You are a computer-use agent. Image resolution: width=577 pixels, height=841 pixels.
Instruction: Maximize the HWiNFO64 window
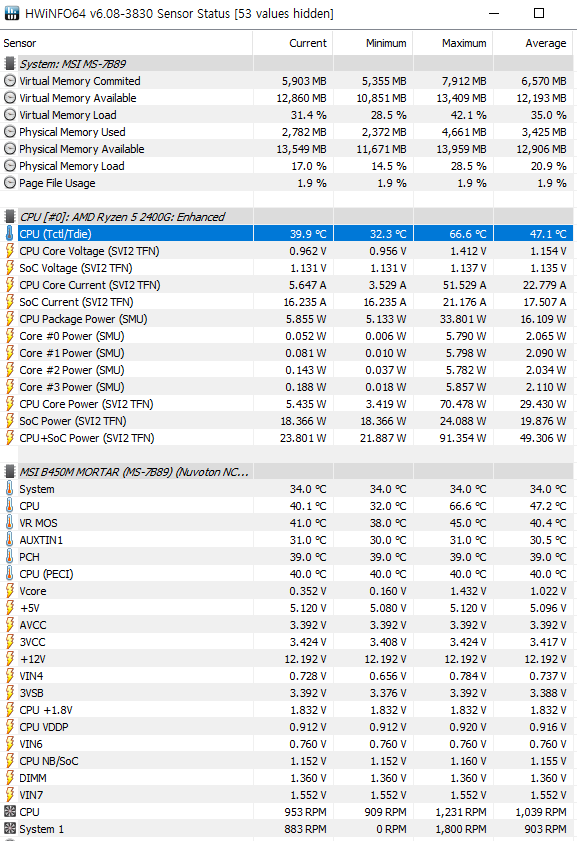click(x=539, y=13)
